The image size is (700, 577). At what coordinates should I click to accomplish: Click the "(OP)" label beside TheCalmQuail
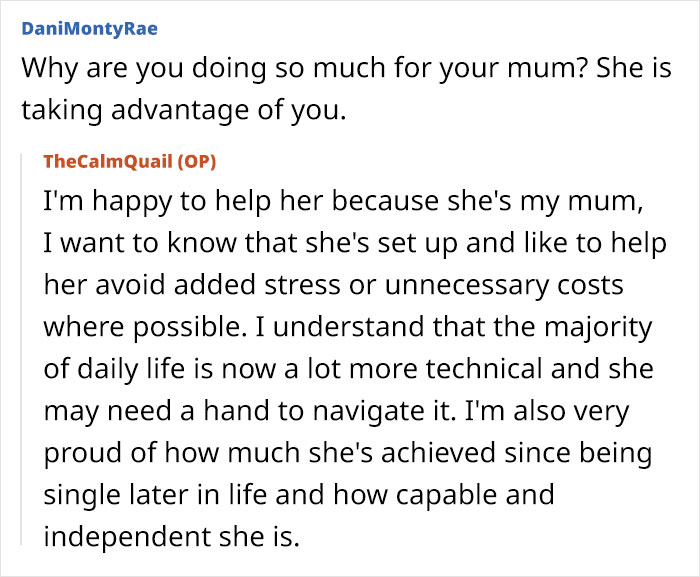pyautogui.click(x=198, y=162)
